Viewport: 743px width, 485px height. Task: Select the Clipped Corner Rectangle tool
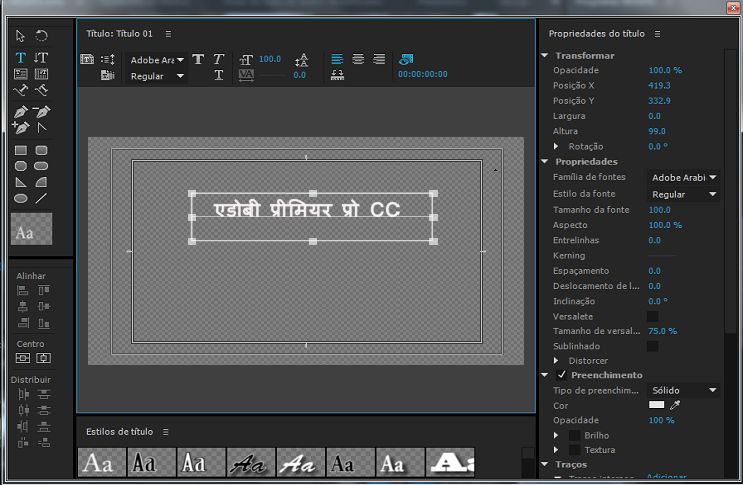[x=21, y=166]
